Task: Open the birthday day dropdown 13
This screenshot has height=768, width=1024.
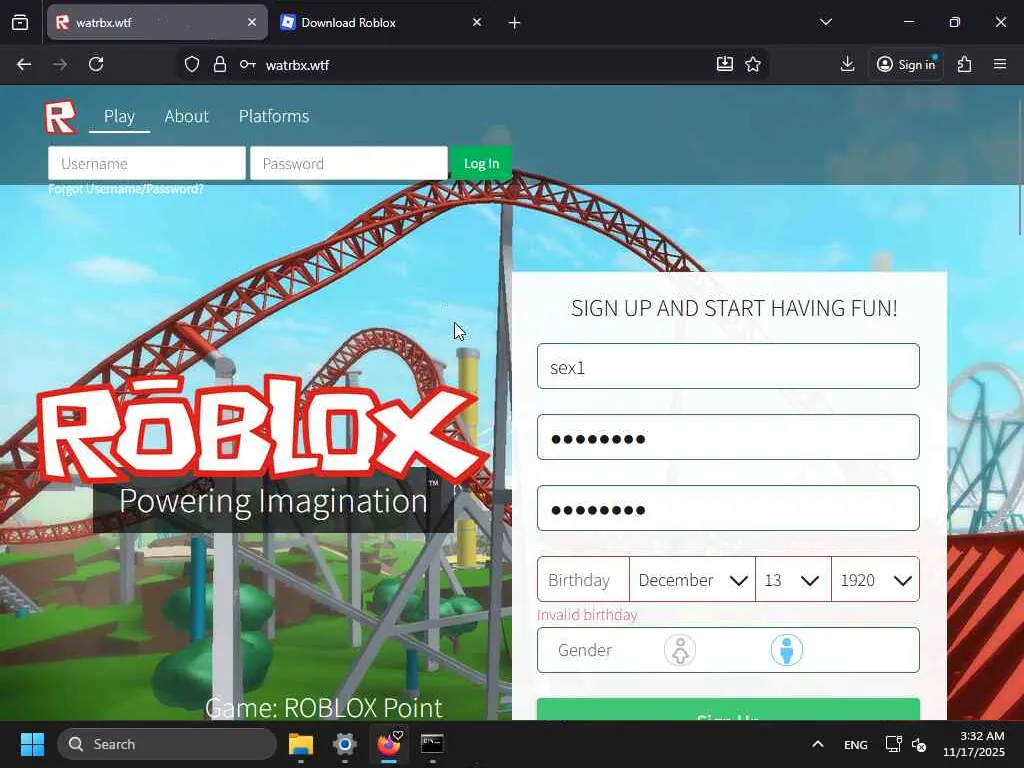Action: click(x=793, y=579)
